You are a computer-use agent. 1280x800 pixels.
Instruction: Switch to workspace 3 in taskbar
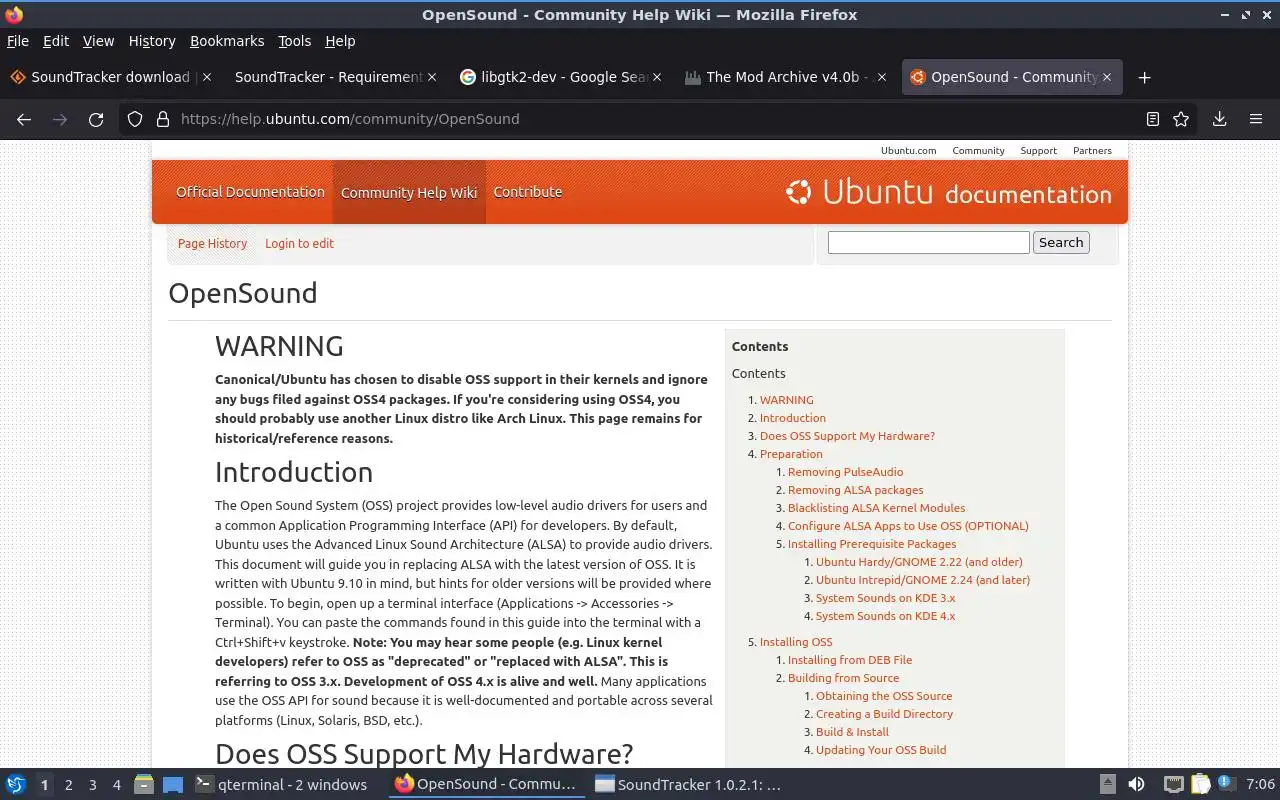[92, 785]
